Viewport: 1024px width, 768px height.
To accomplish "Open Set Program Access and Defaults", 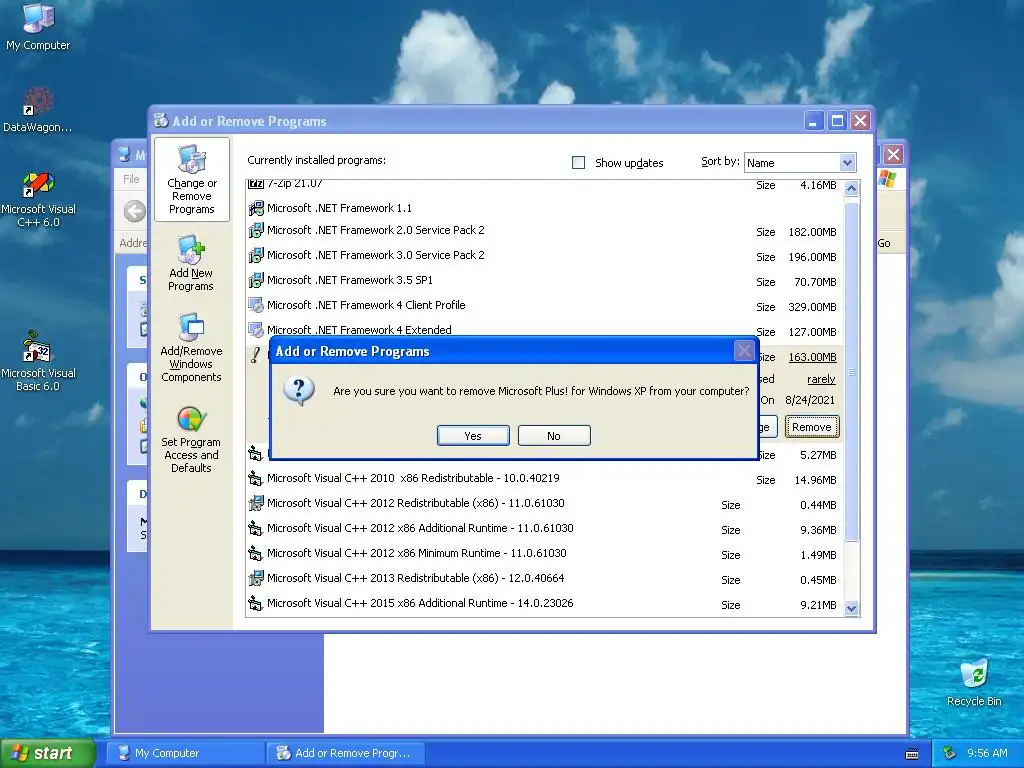I will tap(191, 440).
